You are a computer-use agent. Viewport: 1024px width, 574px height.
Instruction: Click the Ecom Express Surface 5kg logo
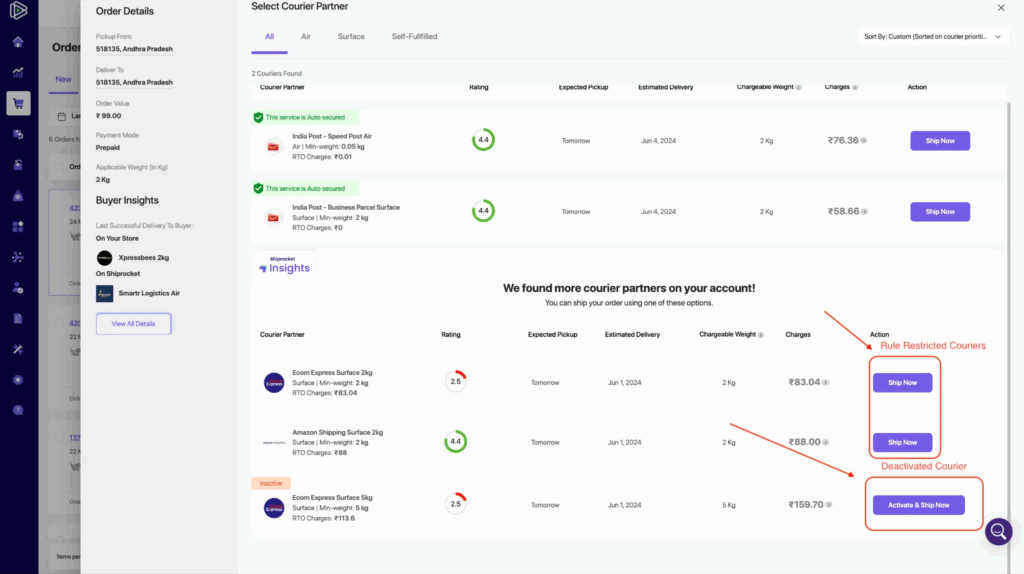274,508
